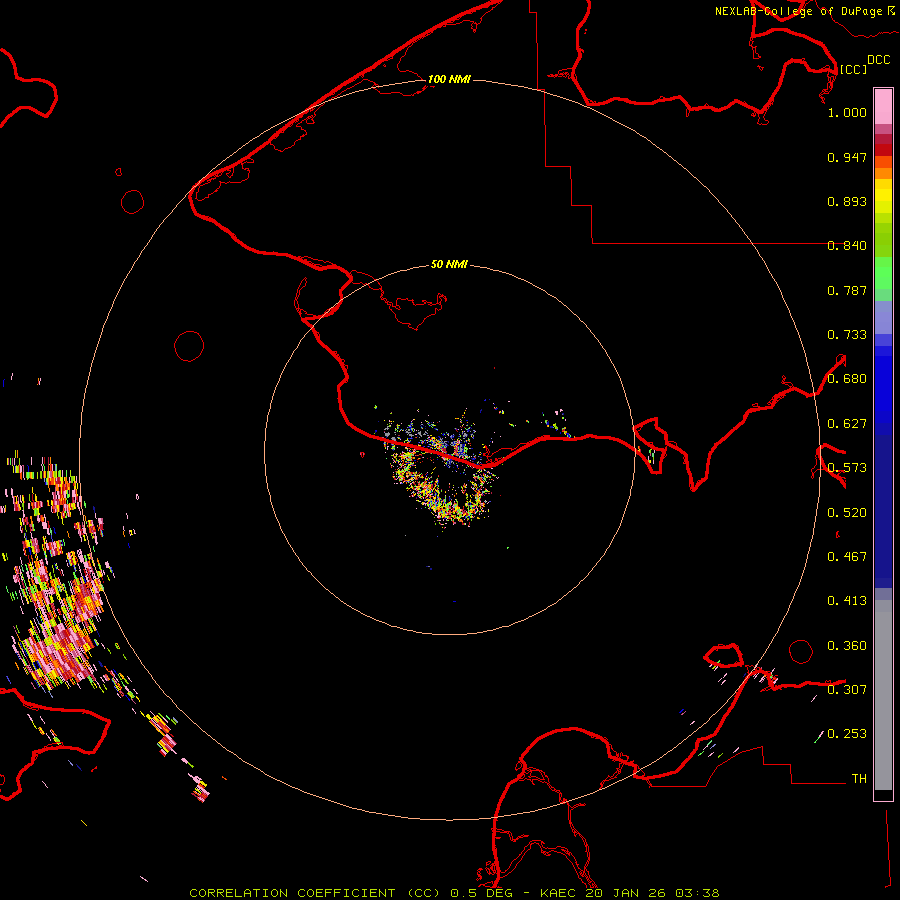Click the 0.840 scale value
This screenshot has height=900, width=900.
pyautogui.click(x=846, y=246)
